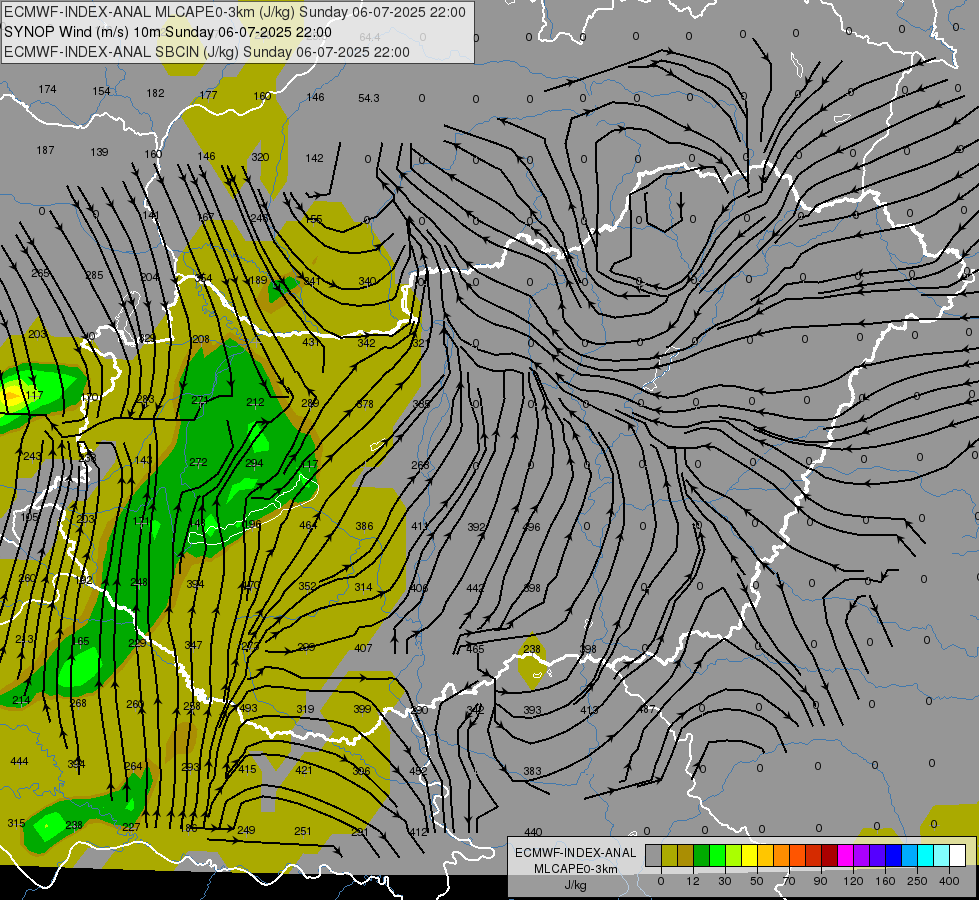Click the map value '413'
Screen dimensions: 979x900
pos(589,710)
